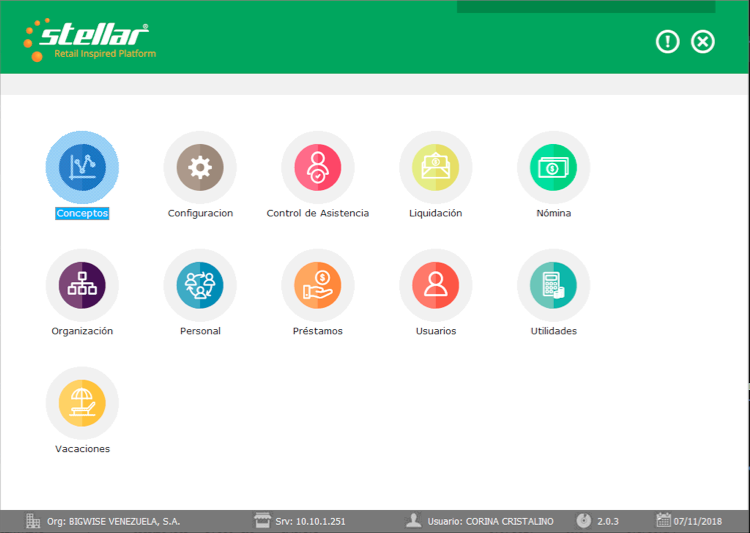
Task: Open the Usuarios user icon
Action: 435,285
